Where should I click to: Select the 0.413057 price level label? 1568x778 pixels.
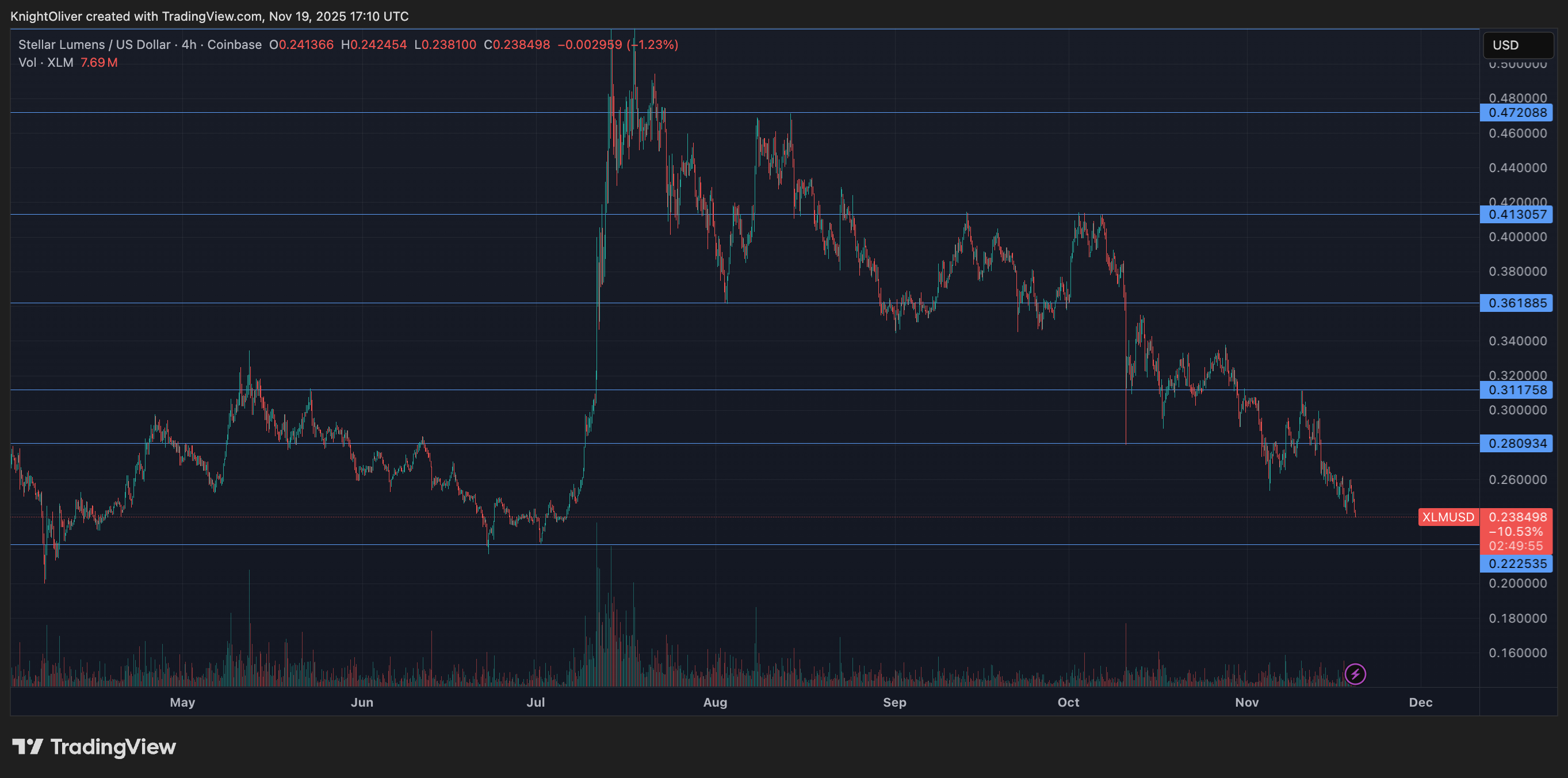[x=1516, y=214]
